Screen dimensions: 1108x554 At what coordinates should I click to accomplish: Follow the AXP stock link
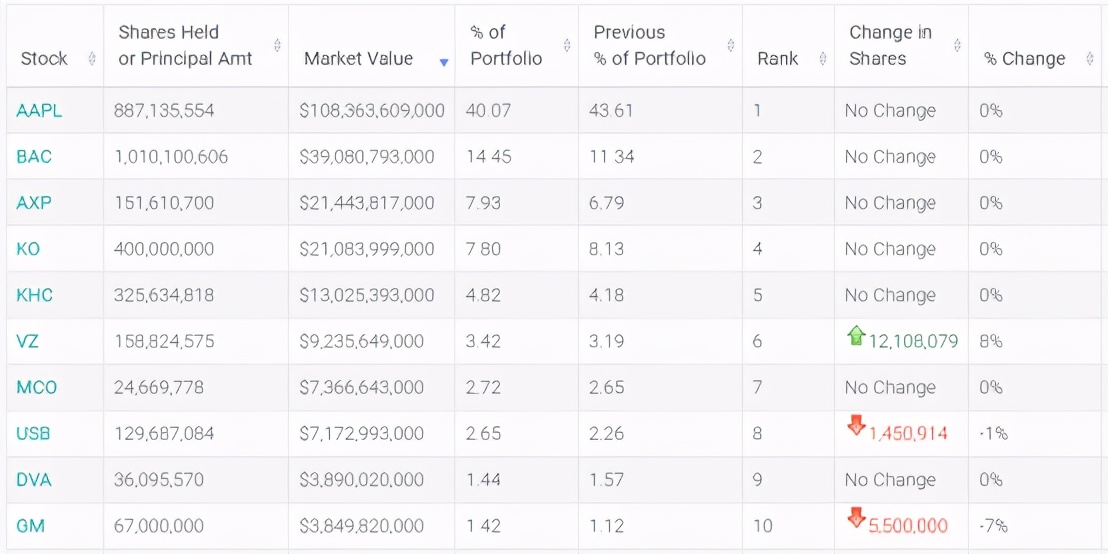pos(34,203)
